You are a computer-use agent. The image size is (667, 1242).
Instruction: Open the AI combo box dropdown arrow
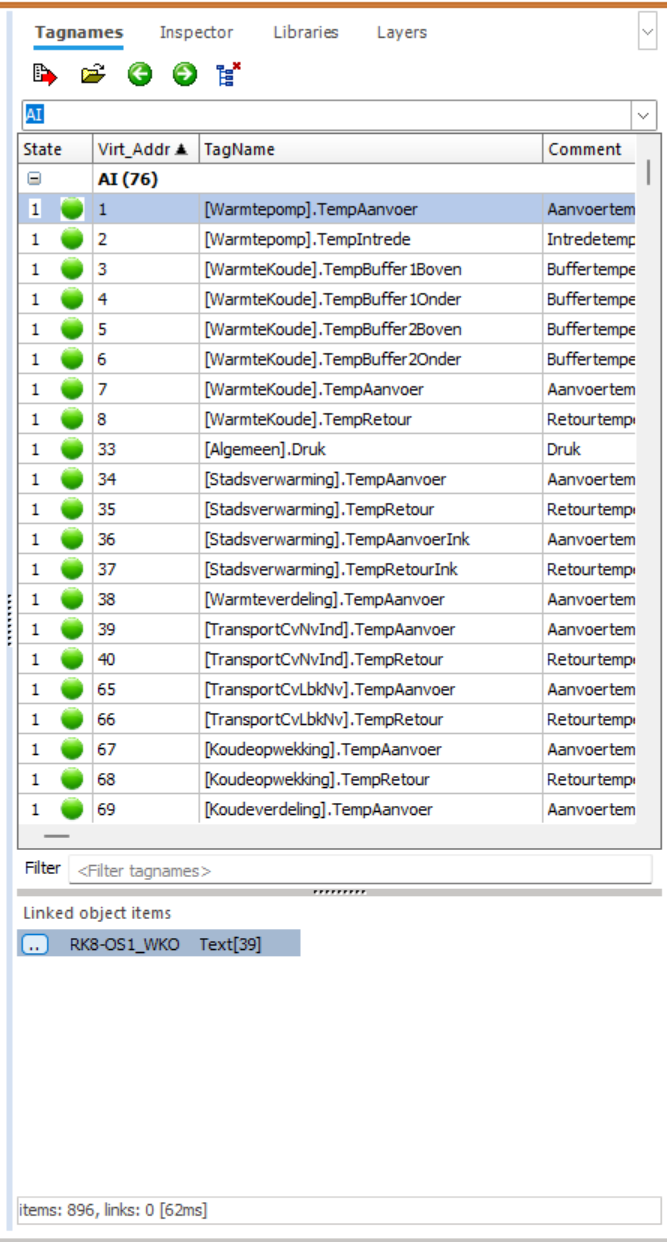pyautogui.click(x=645, y=116)
